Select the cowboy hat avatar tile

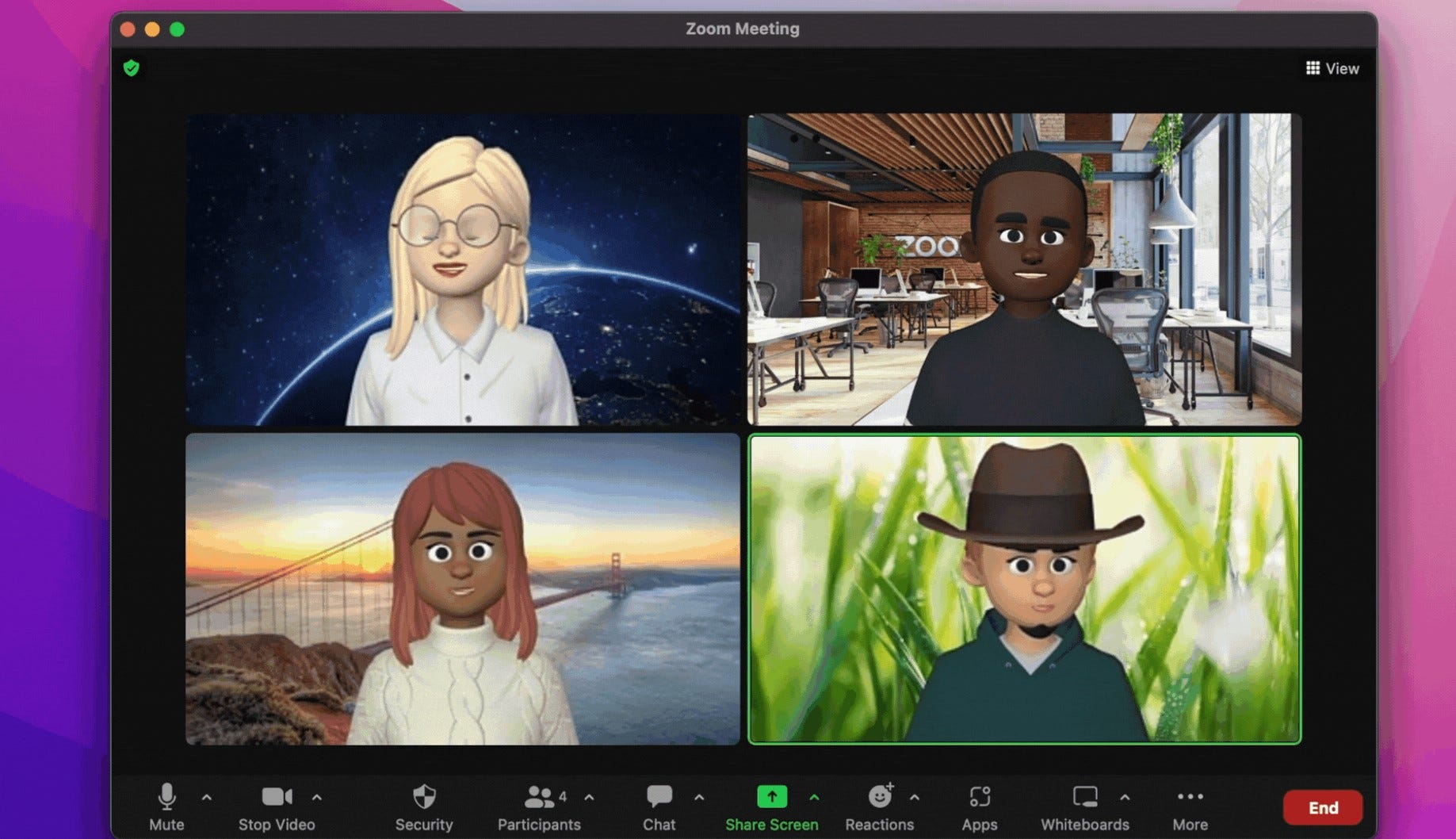(x=1024, y=588)
